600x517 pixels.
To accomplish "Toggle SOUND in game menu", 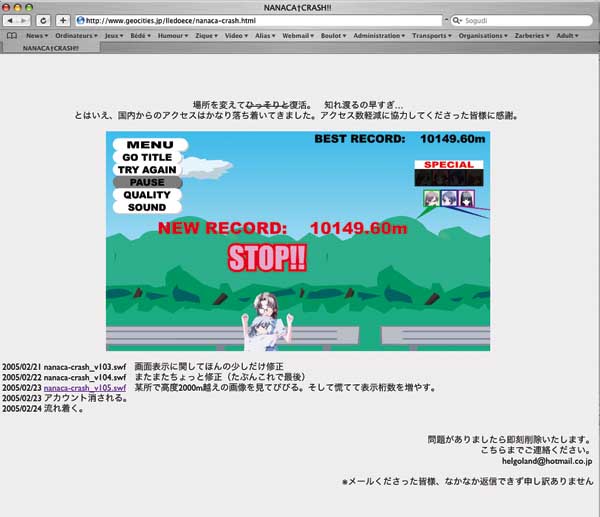I will (x=147, y=207).
